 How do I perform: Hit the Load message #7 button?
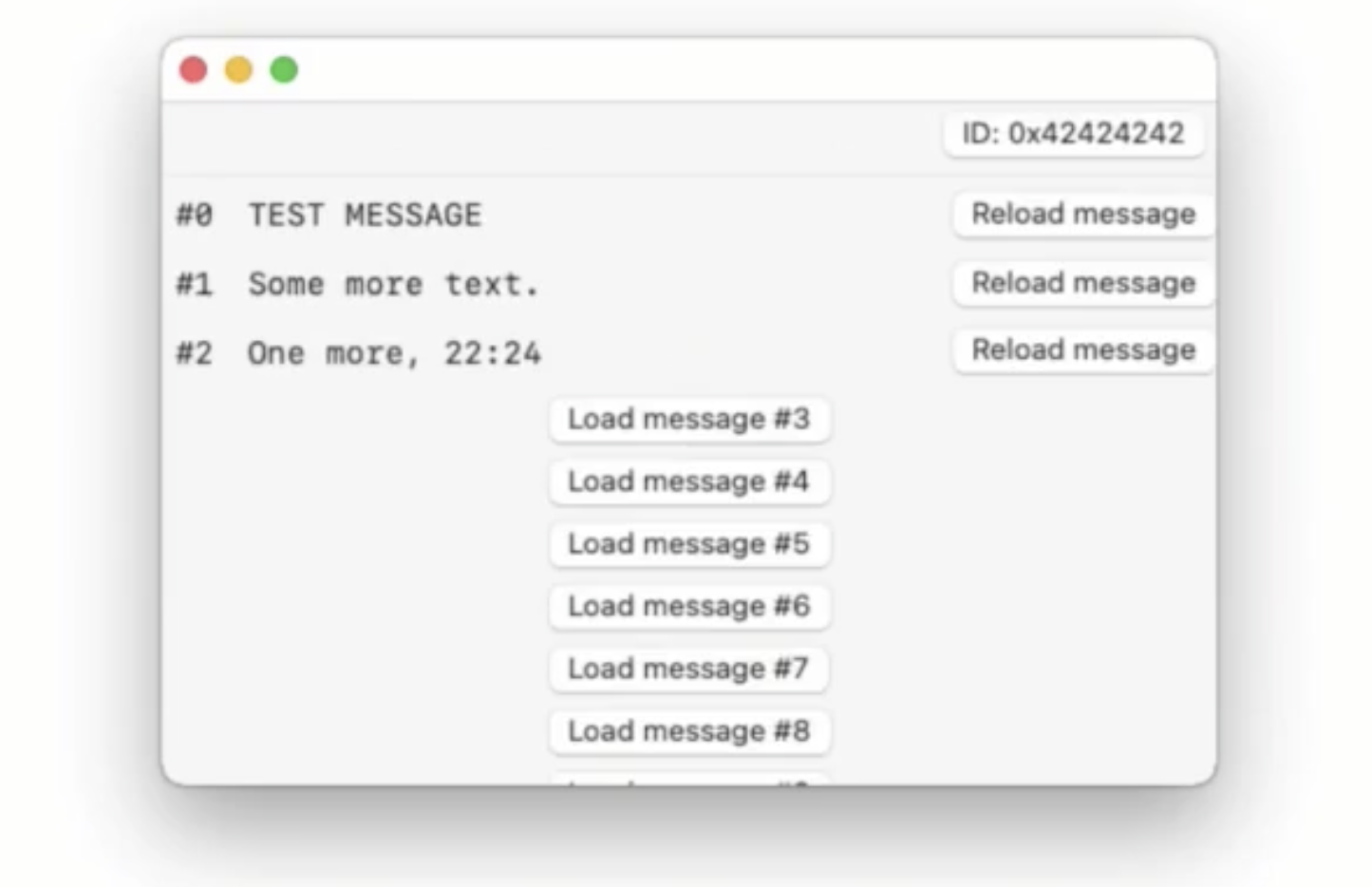[x=689, y=669]
